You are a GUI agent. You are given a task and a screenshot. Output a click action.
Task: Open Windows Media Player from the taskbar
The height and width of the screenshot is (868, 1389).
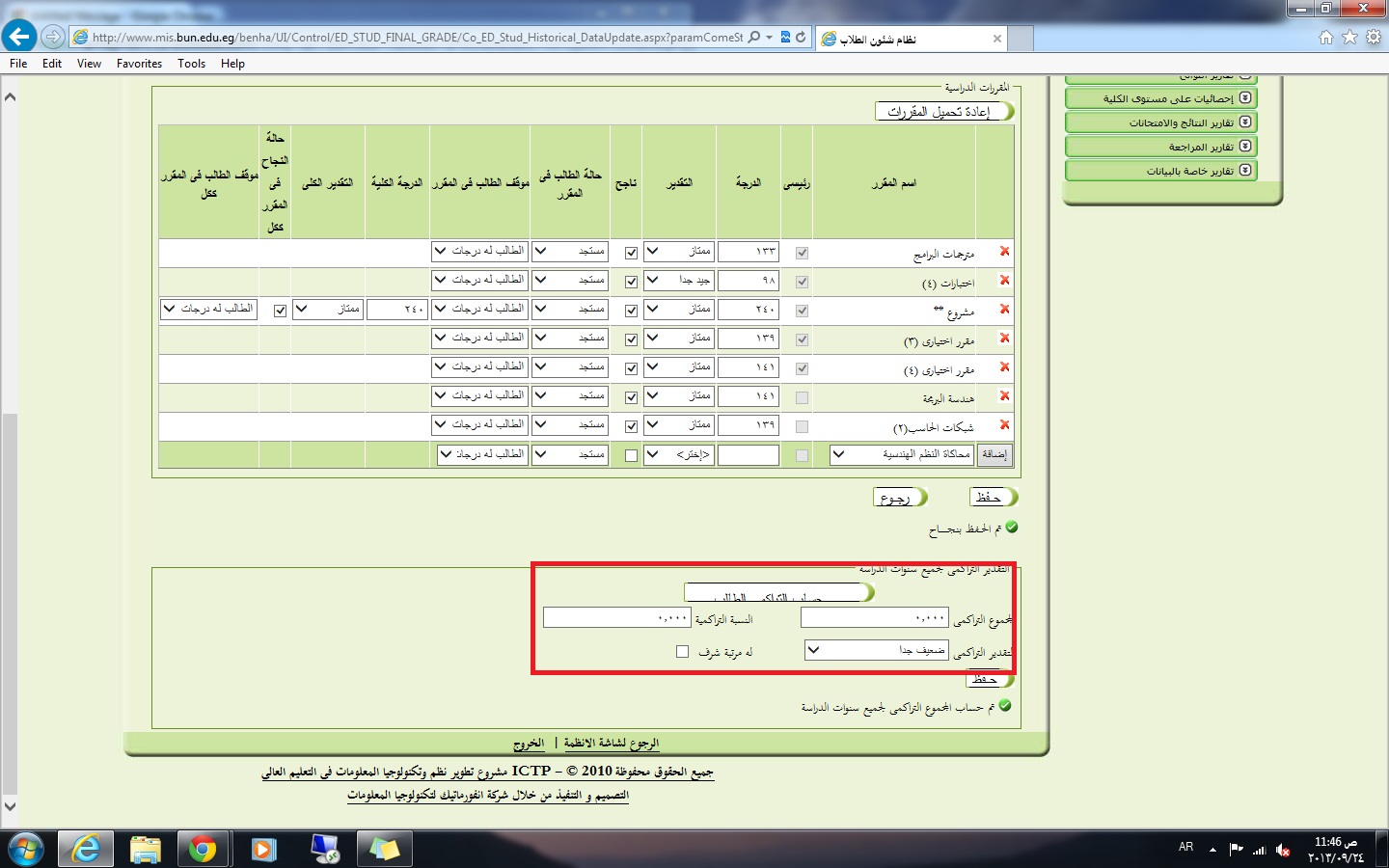click(263, 849)
